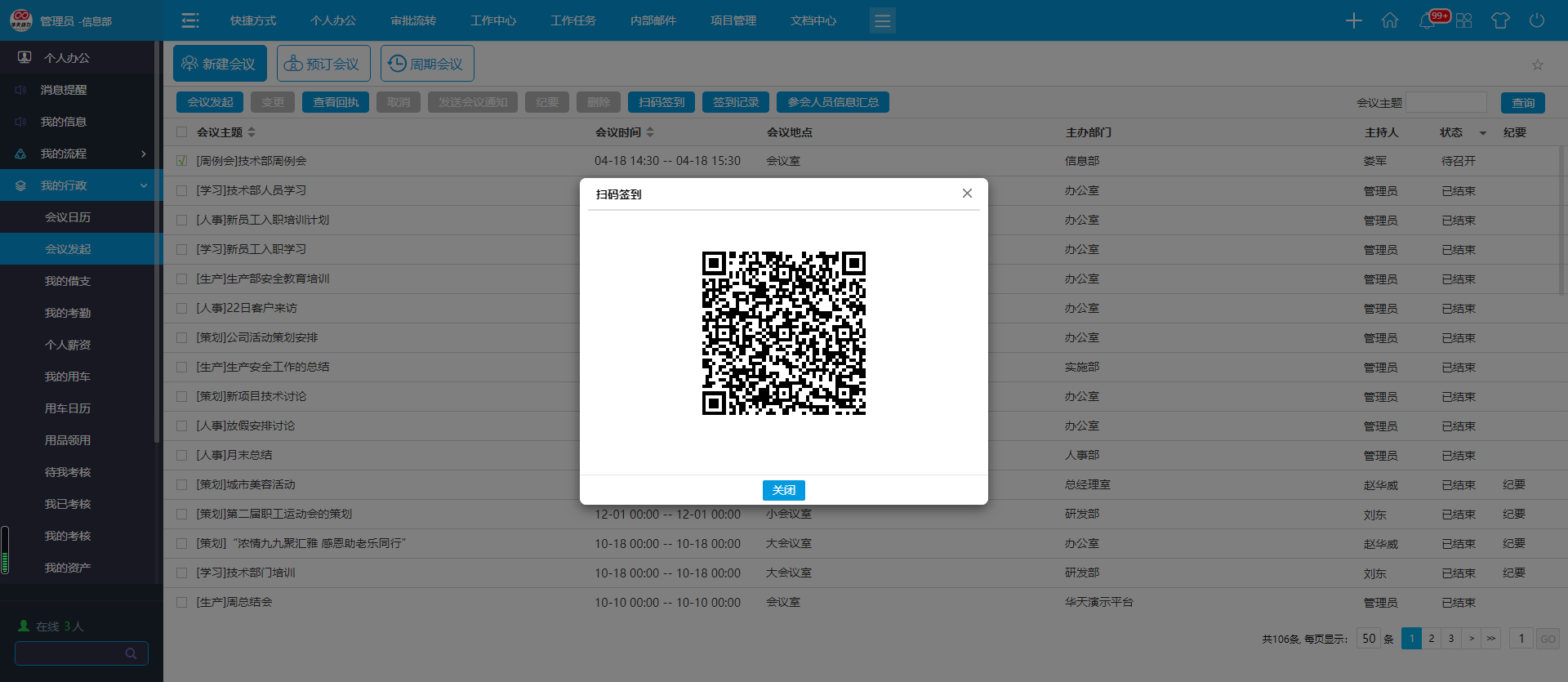Open the notification bell with 99+ badge

tap(1428, 20)
